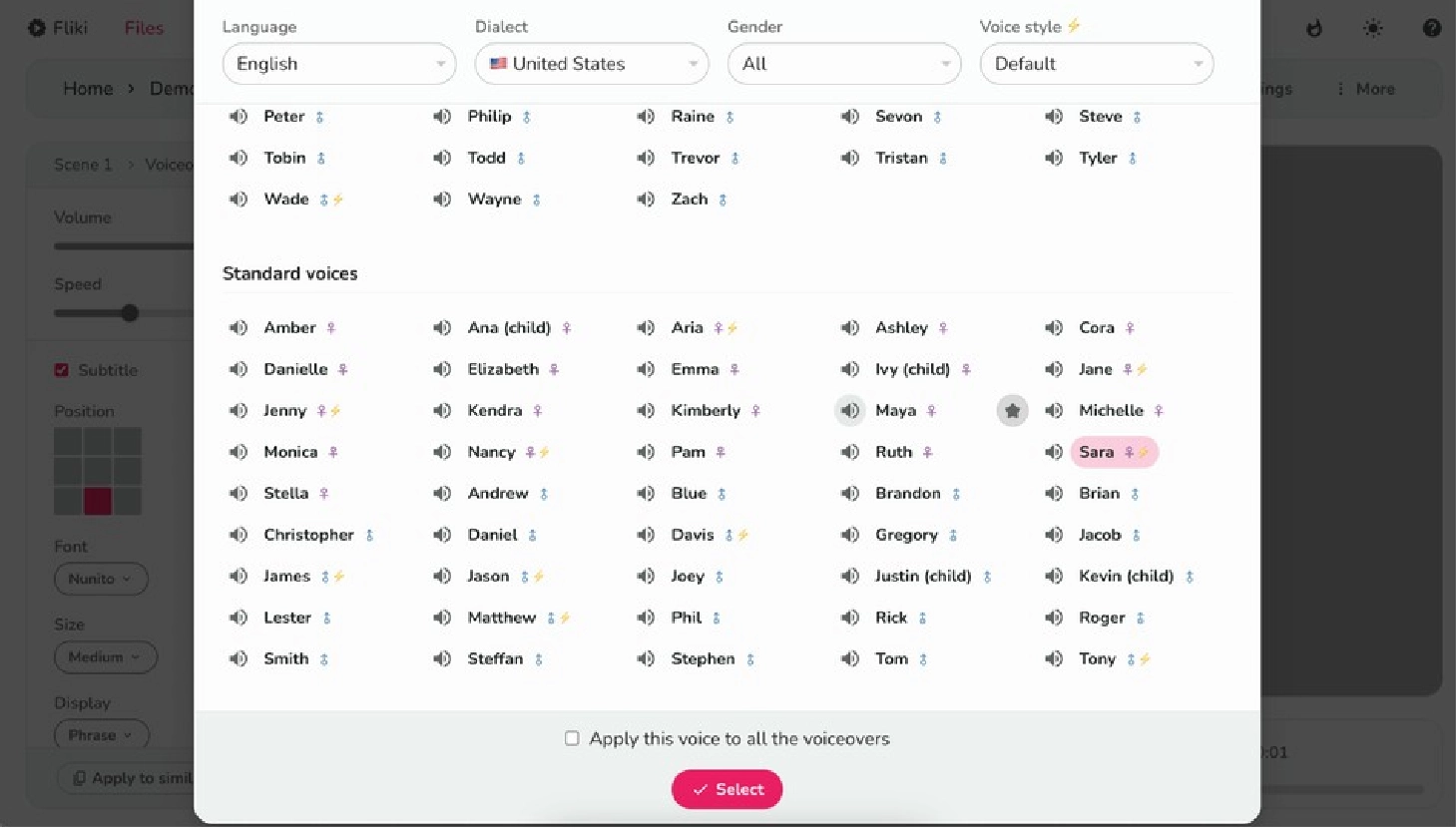The image size is (1456, 831).
Task: Confirm voice with Select button
Action: pyautogui.click(x=727, y=789)
